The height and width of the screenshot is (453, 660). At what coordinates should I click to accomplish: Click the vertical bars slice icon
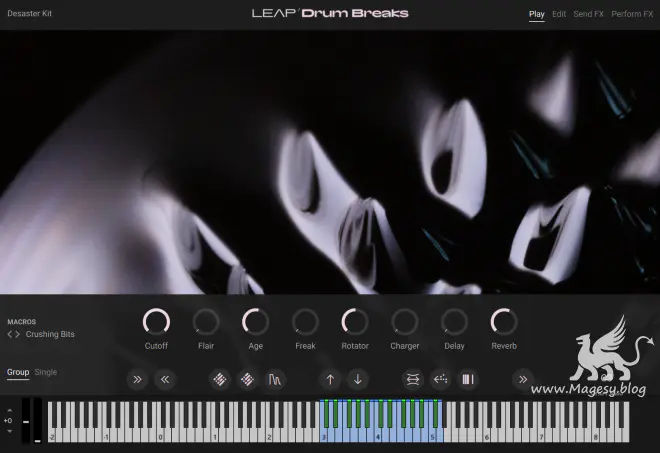point(468,380)
